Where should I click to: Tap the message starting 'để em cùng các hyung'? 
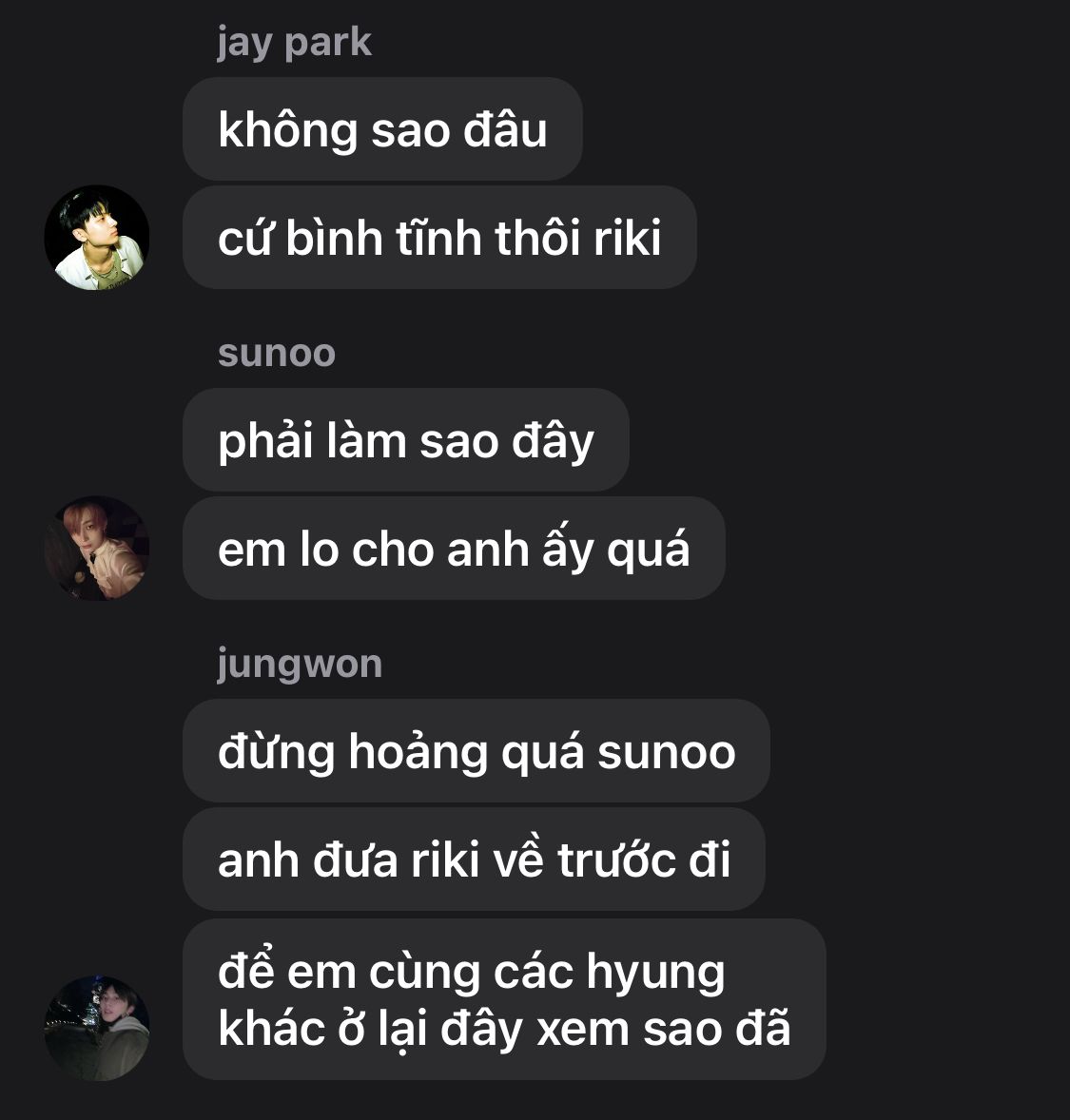tap(505, 999)
